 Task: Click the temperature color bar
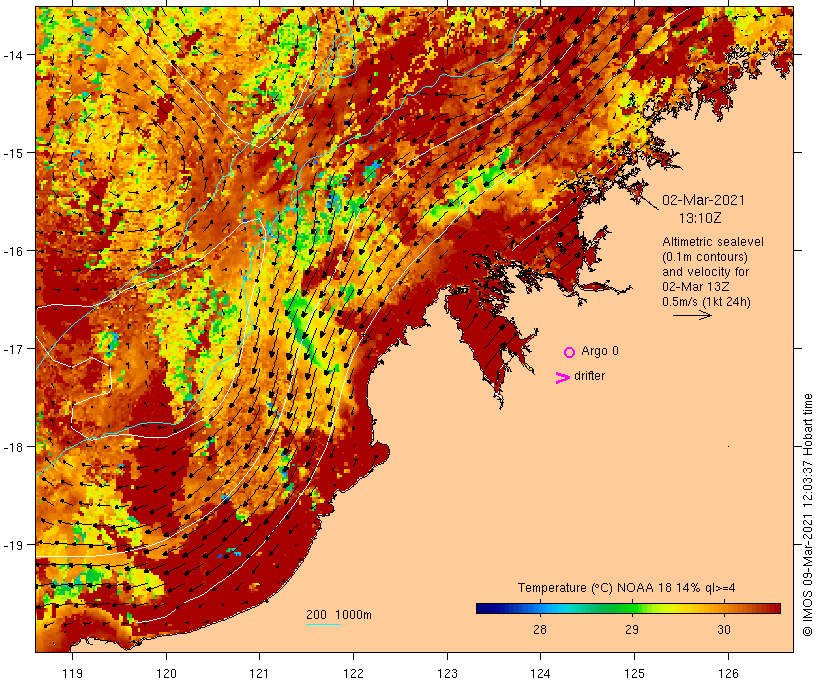[628, 608]
